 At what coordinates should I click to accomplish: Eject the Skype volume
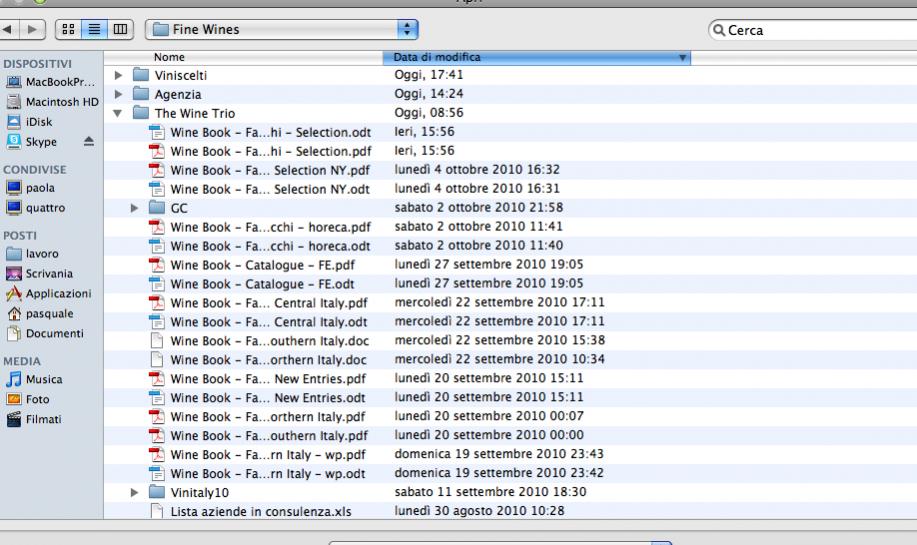(x=88, y=141)
